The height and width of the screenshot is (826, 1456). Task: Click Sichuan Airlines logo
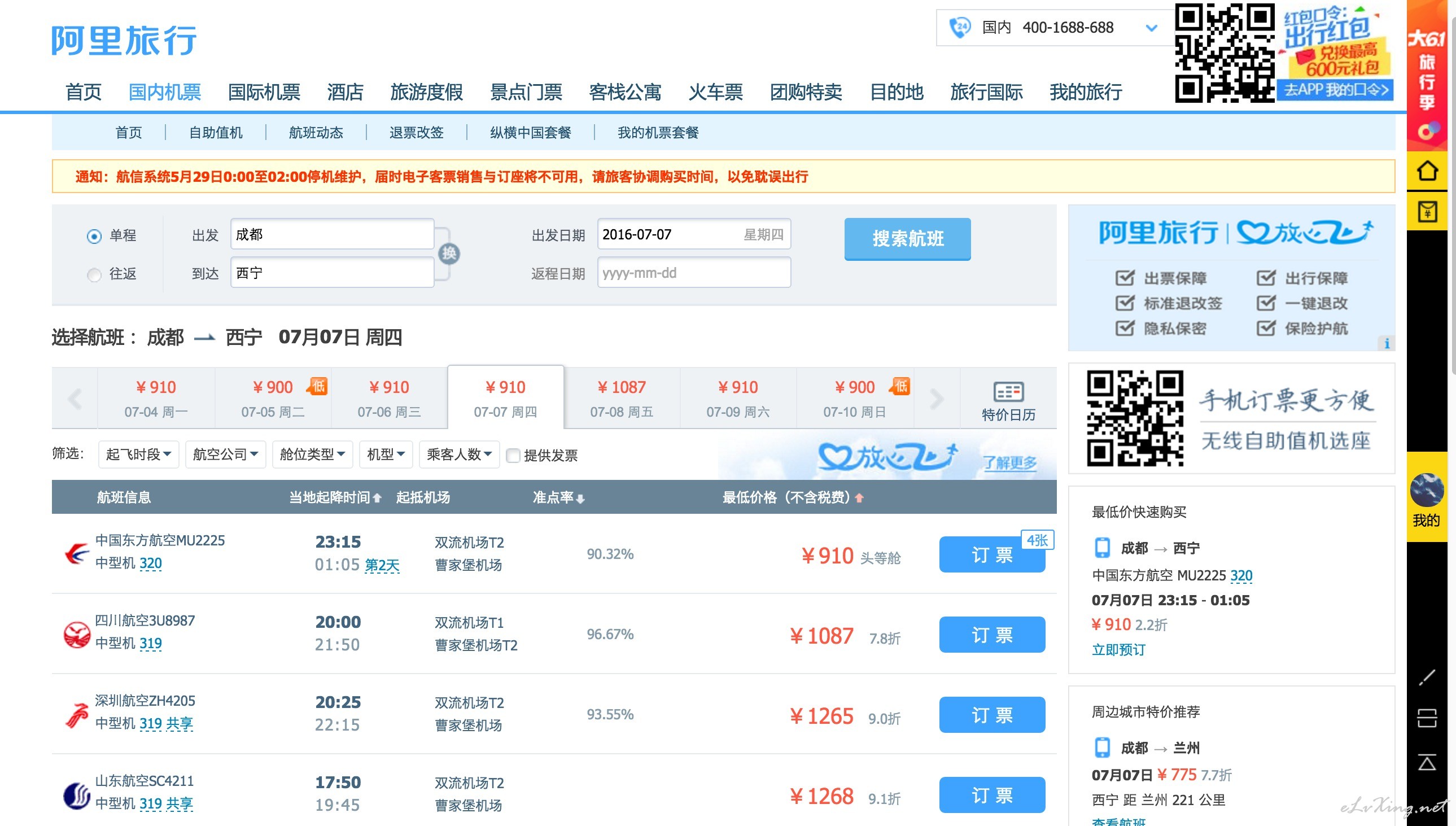coord(77,634)
